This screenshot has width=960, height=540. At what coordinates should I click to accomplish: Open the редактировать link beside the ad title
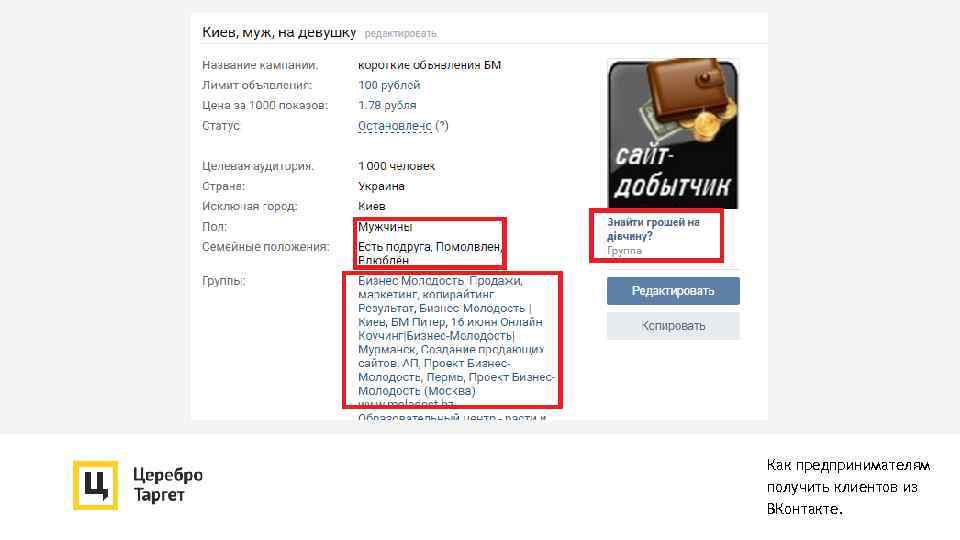coord(400,33)
